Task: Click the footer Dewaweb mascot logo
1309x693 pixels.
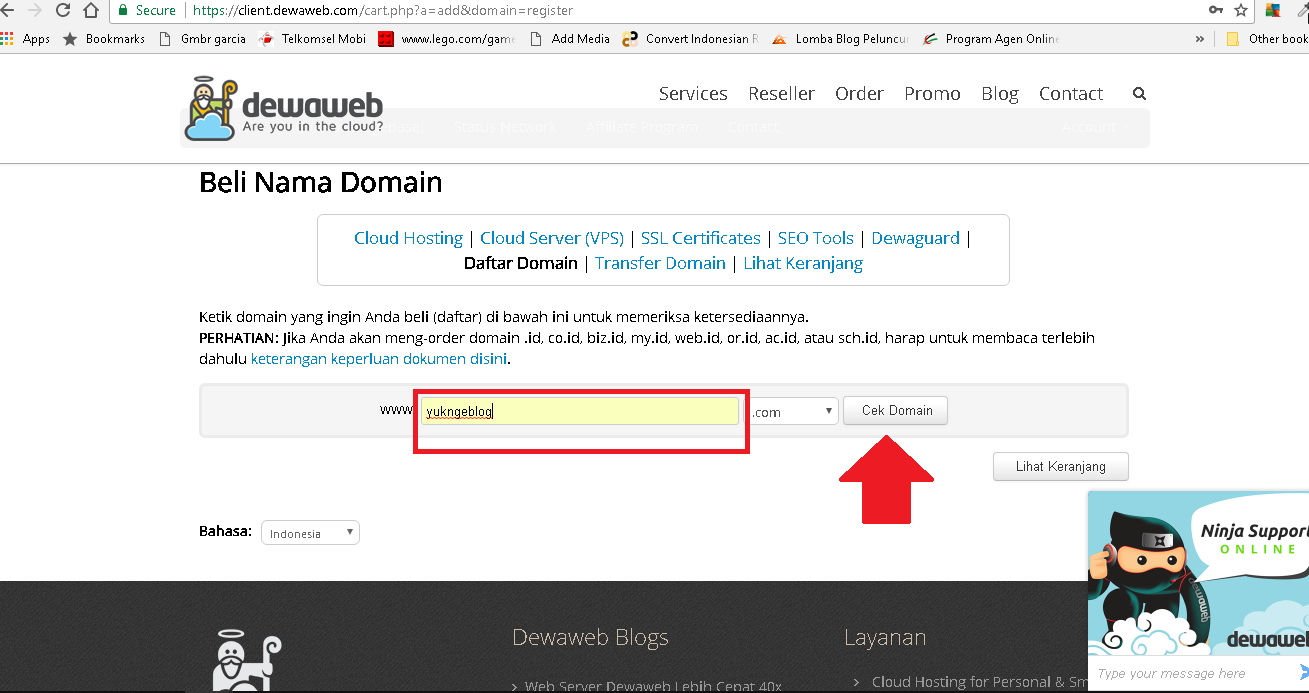Action: click(247, 660)
